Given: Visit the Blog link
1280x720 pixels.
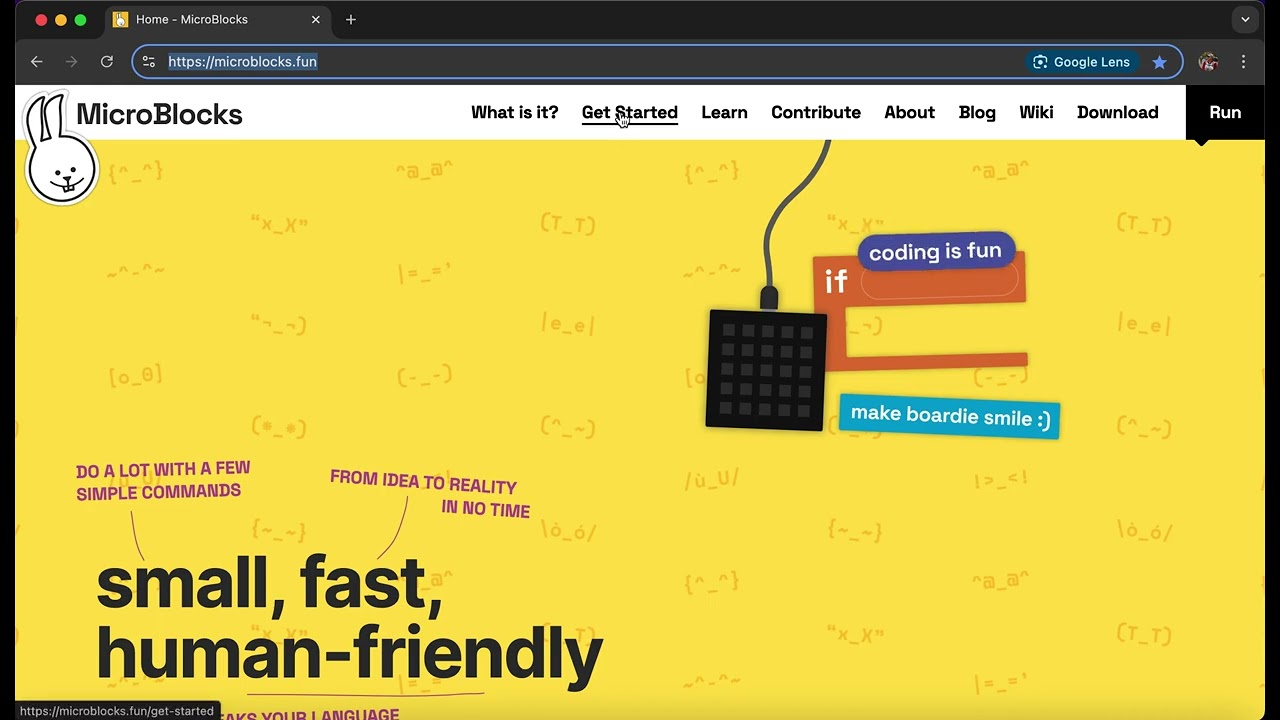Looking at the screenshot, I should coord(977,112).
